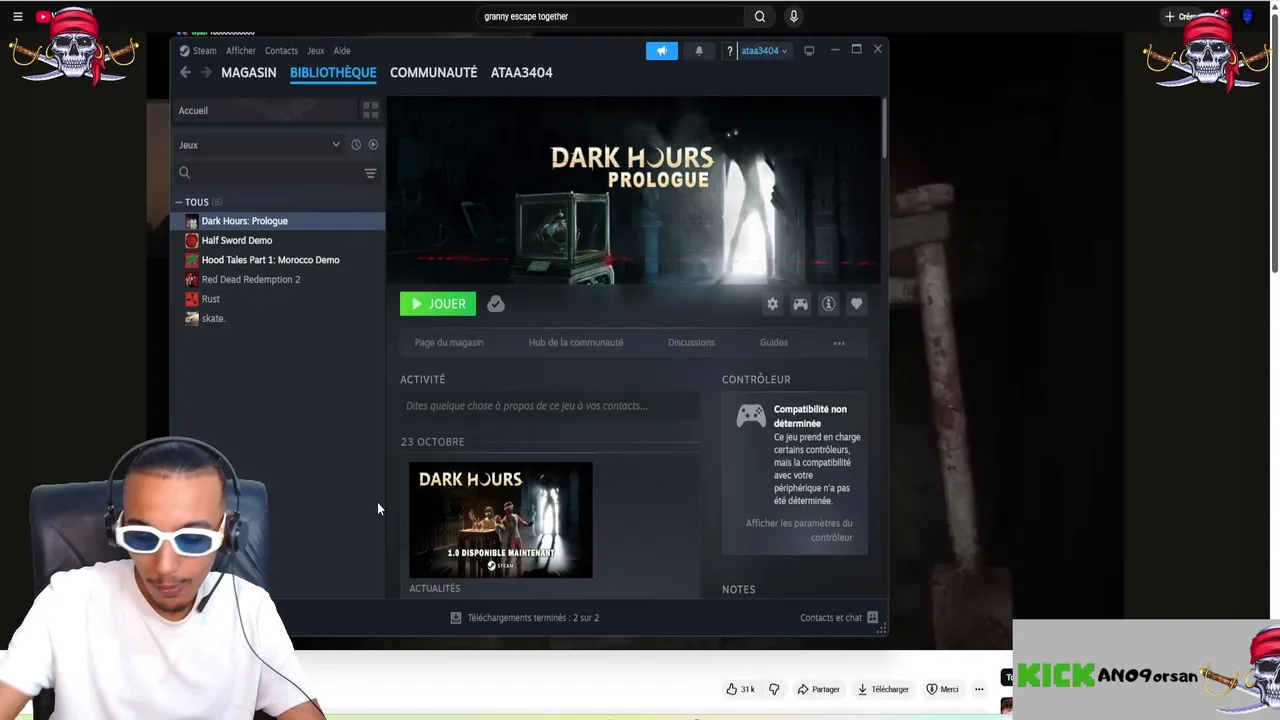Select skate. in game list
Screen dimensions: 1280x720
coord(278,318)
